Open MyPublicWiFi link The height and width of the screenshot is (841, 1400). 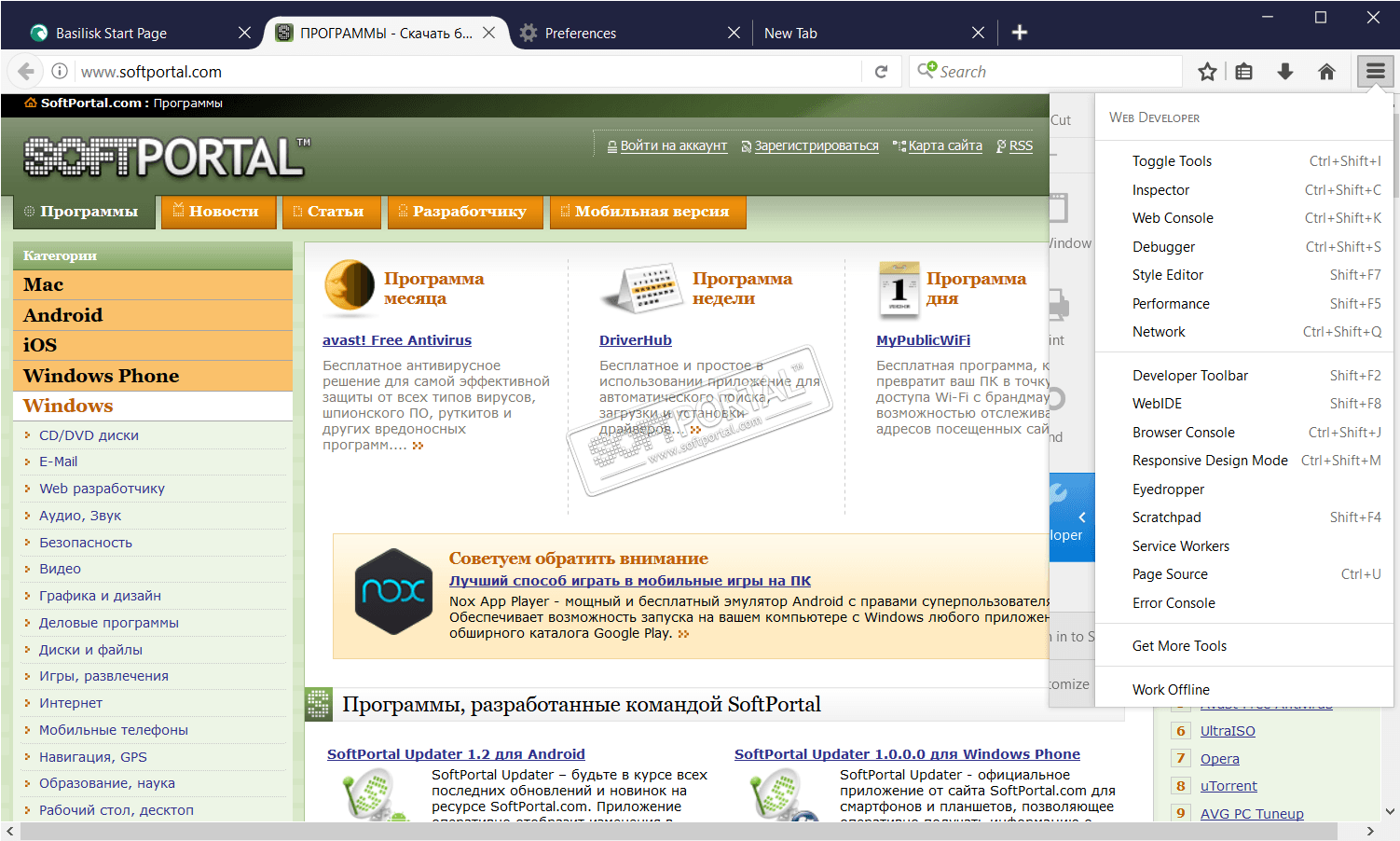pyautogui.click(x=923, y=340)
